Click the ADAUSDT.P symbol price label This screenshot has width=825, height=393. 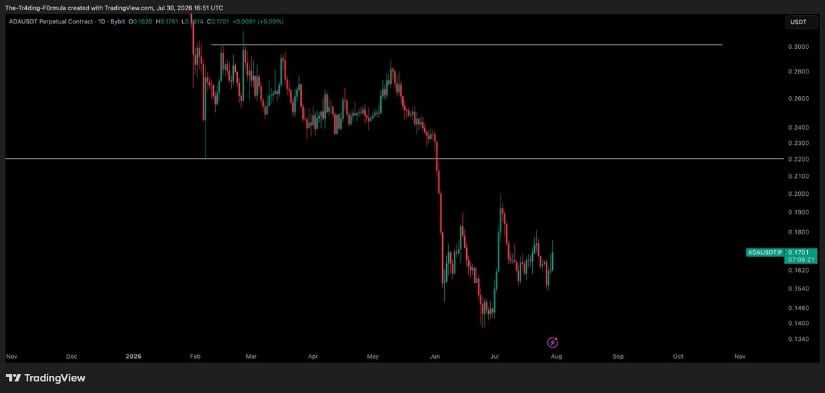point(765,253)
